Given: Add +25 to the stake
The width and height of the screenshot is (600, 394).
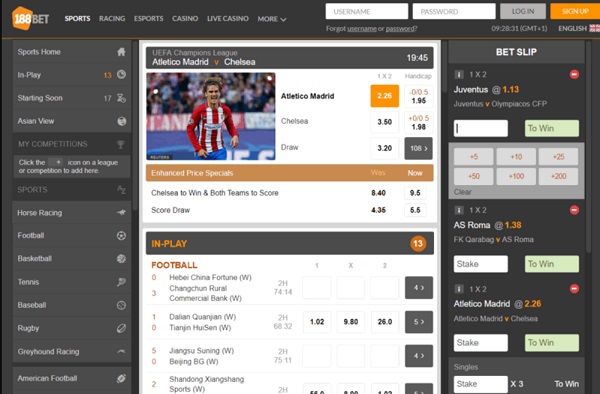Looking at the screenshot, I should [559, 157].
